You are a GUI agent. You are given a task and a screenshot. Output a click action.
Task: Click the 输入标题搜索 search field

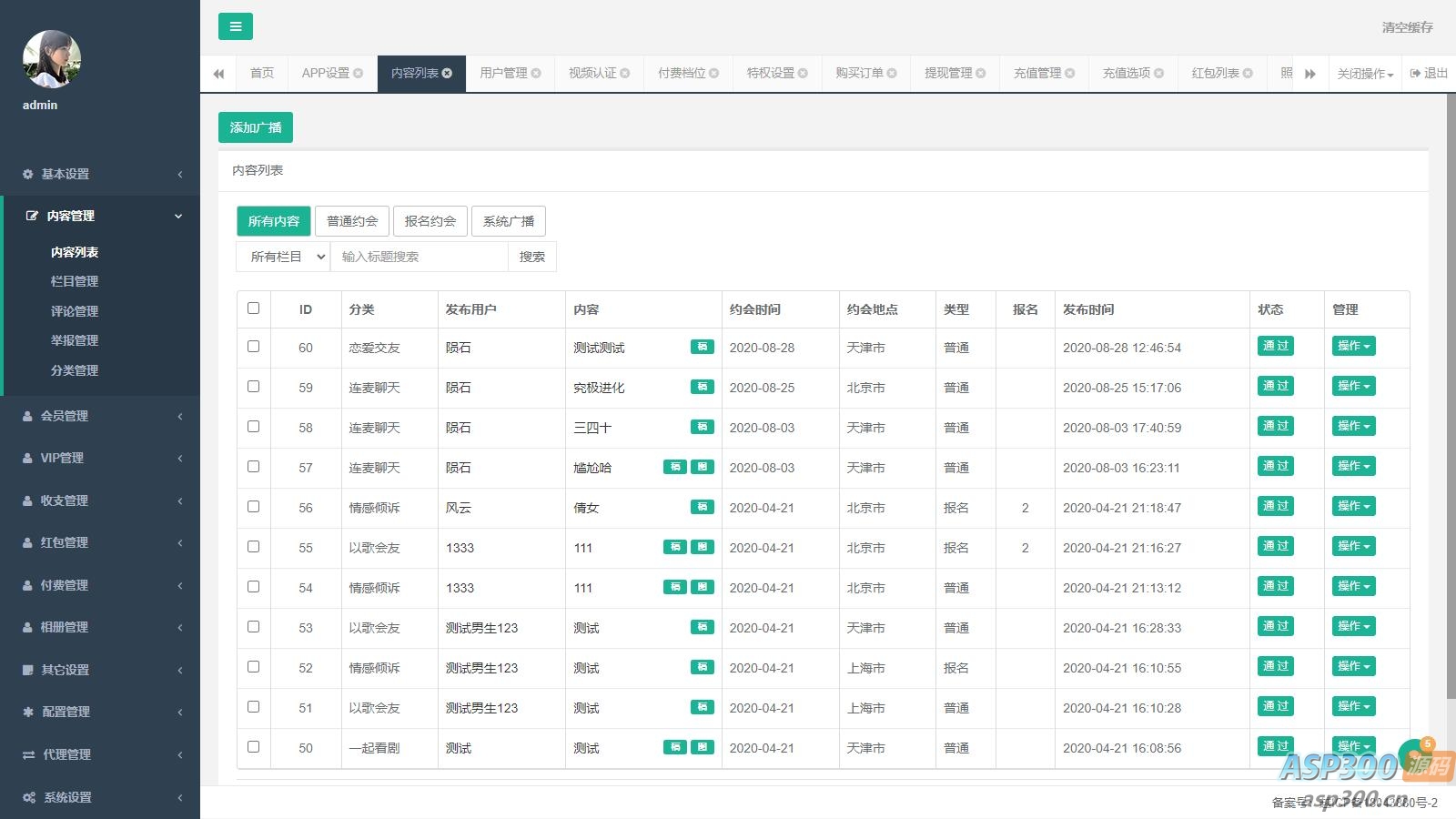tap(419, 257)
